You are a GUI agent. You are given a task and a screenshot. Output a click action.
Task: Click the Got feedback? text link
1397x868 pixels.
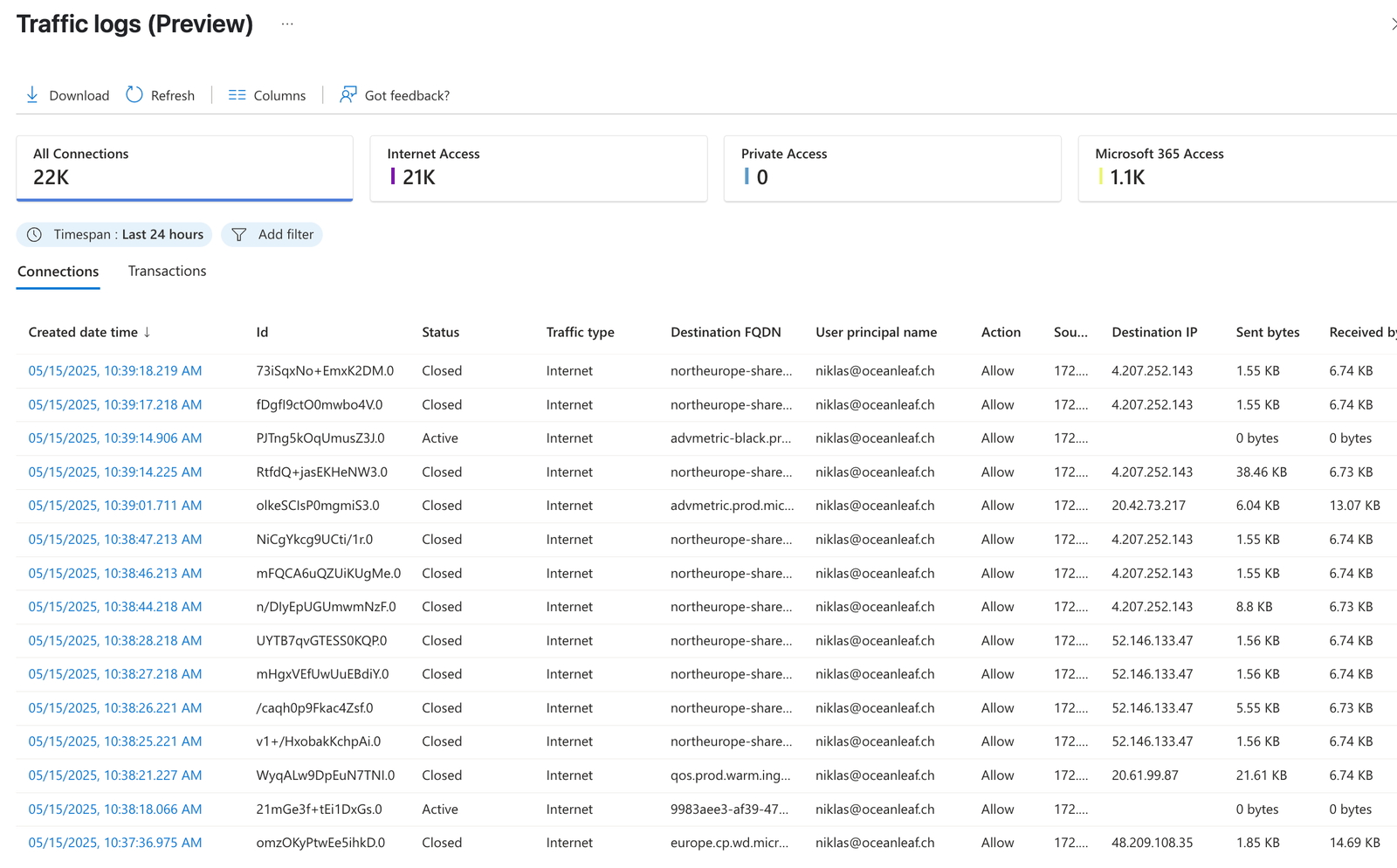point(407,94)
